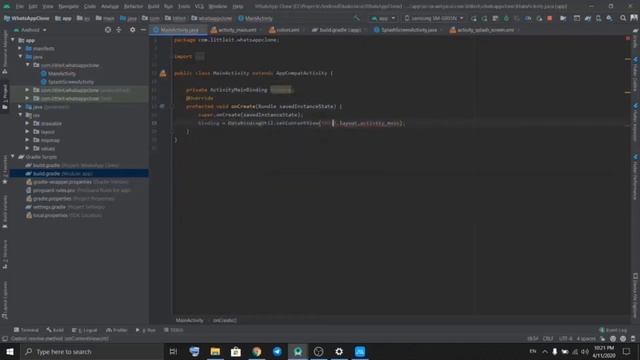Open Telegram from the taskbar
This screenshot has height=360, width=640.
coord(277,351)
